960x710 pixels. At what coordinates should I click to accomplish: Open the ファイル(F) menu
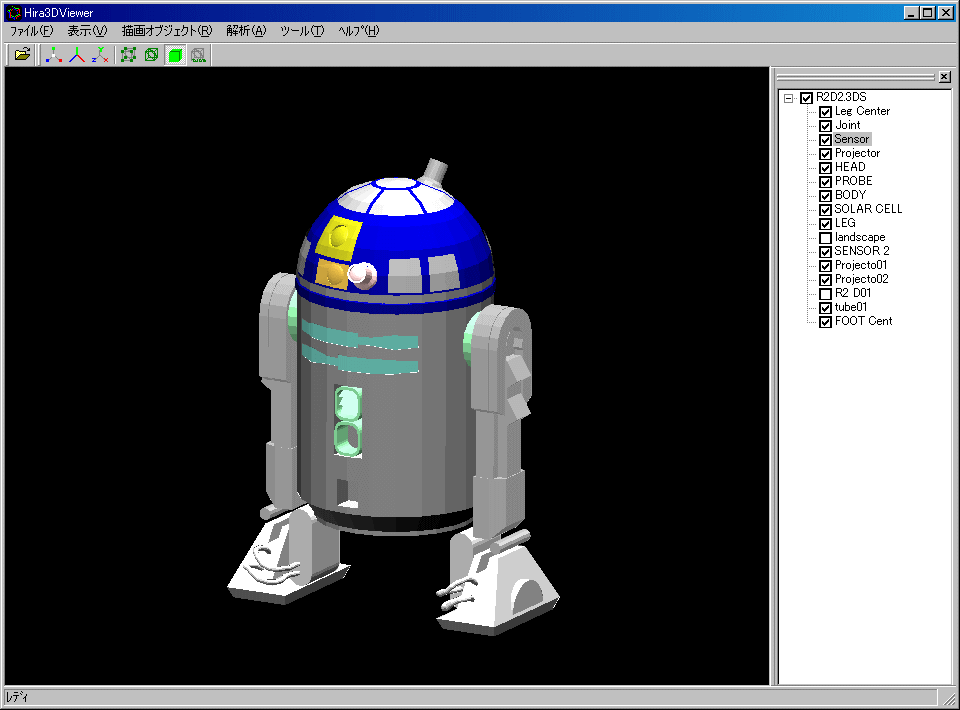pyautogui.click(x=31, y=31)
